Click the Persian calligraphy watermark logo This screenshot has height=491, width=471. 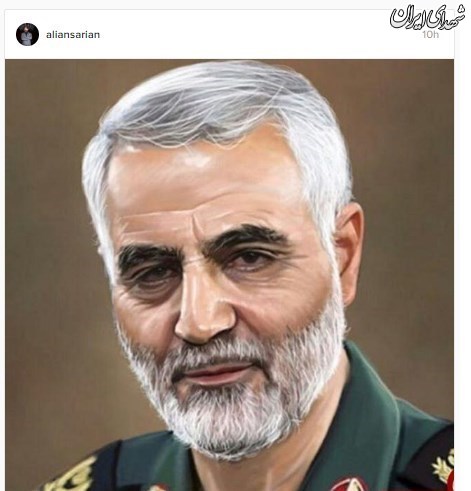pos(428,17)
